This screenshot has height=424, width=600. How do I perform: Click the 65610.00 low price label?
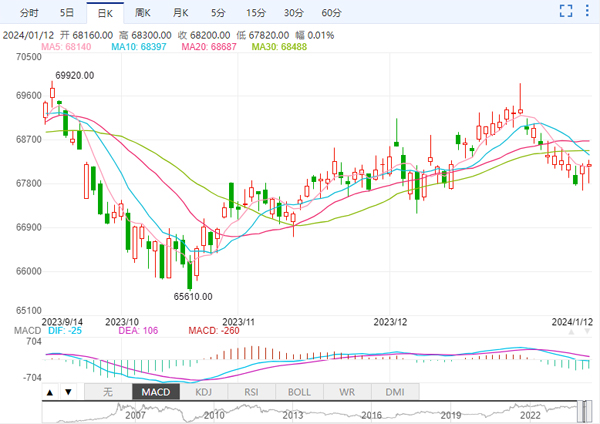tap(193, 297)
